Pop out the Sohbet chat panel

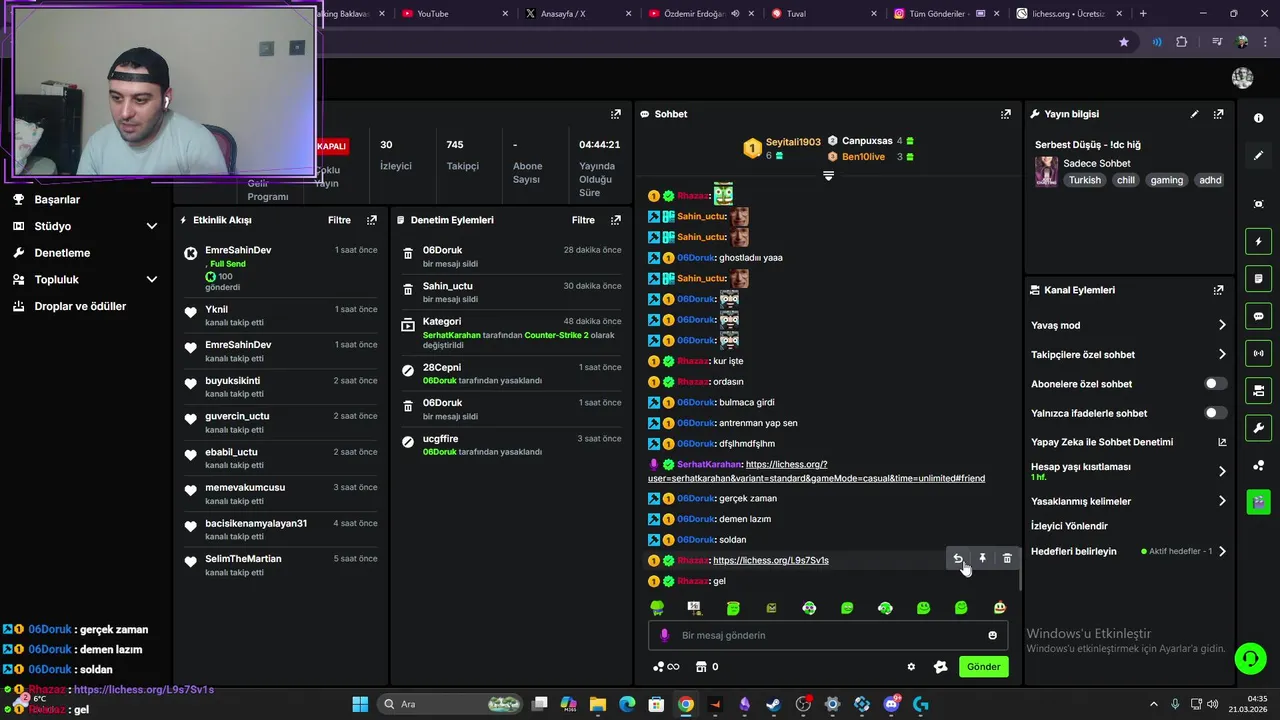coord(1006,114)
